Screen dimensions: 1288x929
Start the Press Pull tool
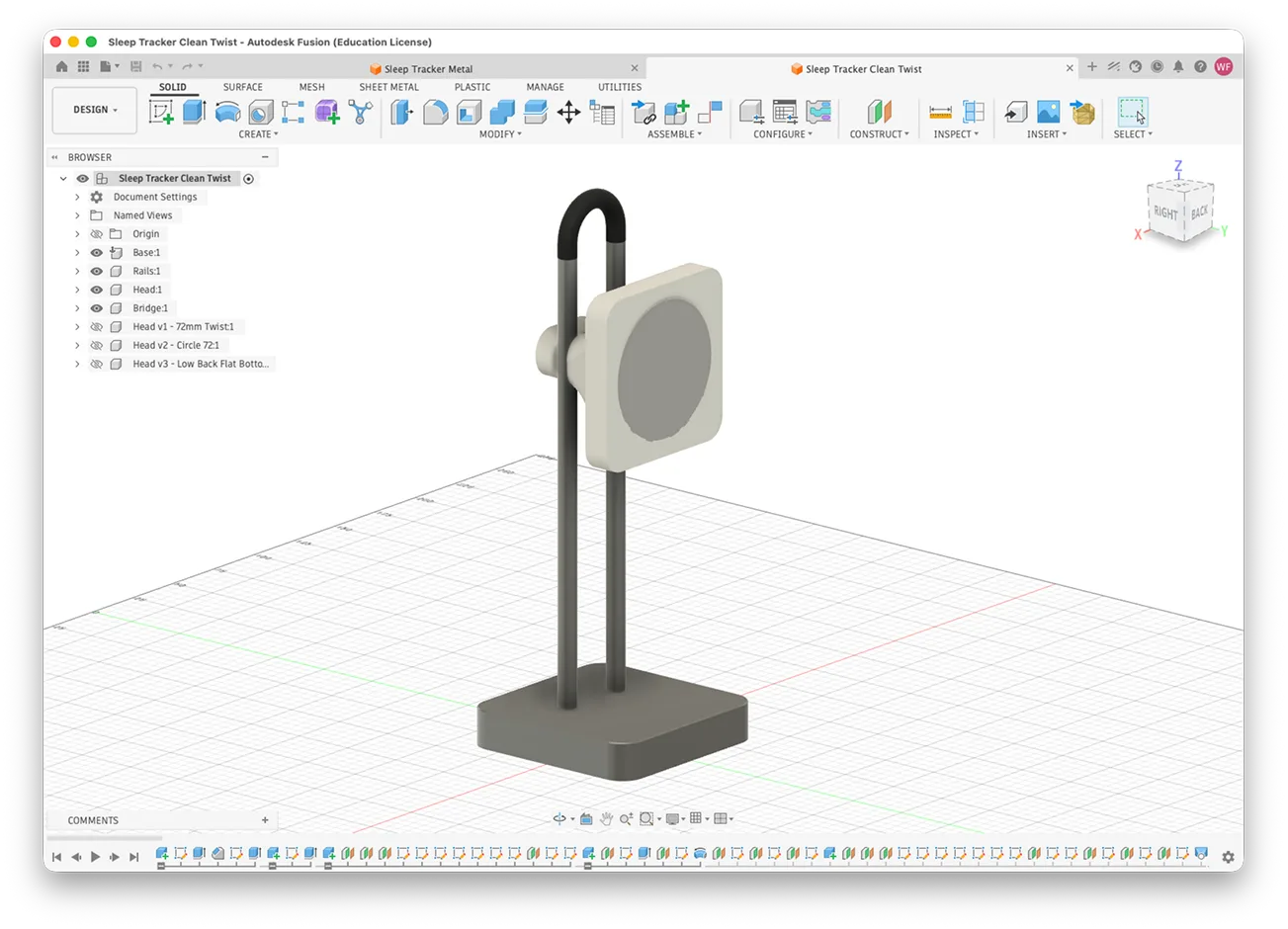click(402, 112)
